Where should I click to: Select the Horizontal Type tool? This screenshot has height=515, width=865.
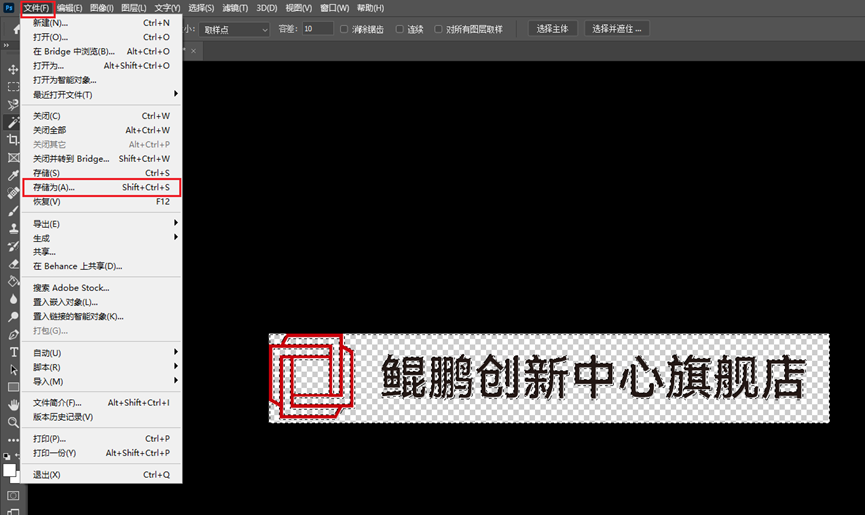[x=13, y=352]
